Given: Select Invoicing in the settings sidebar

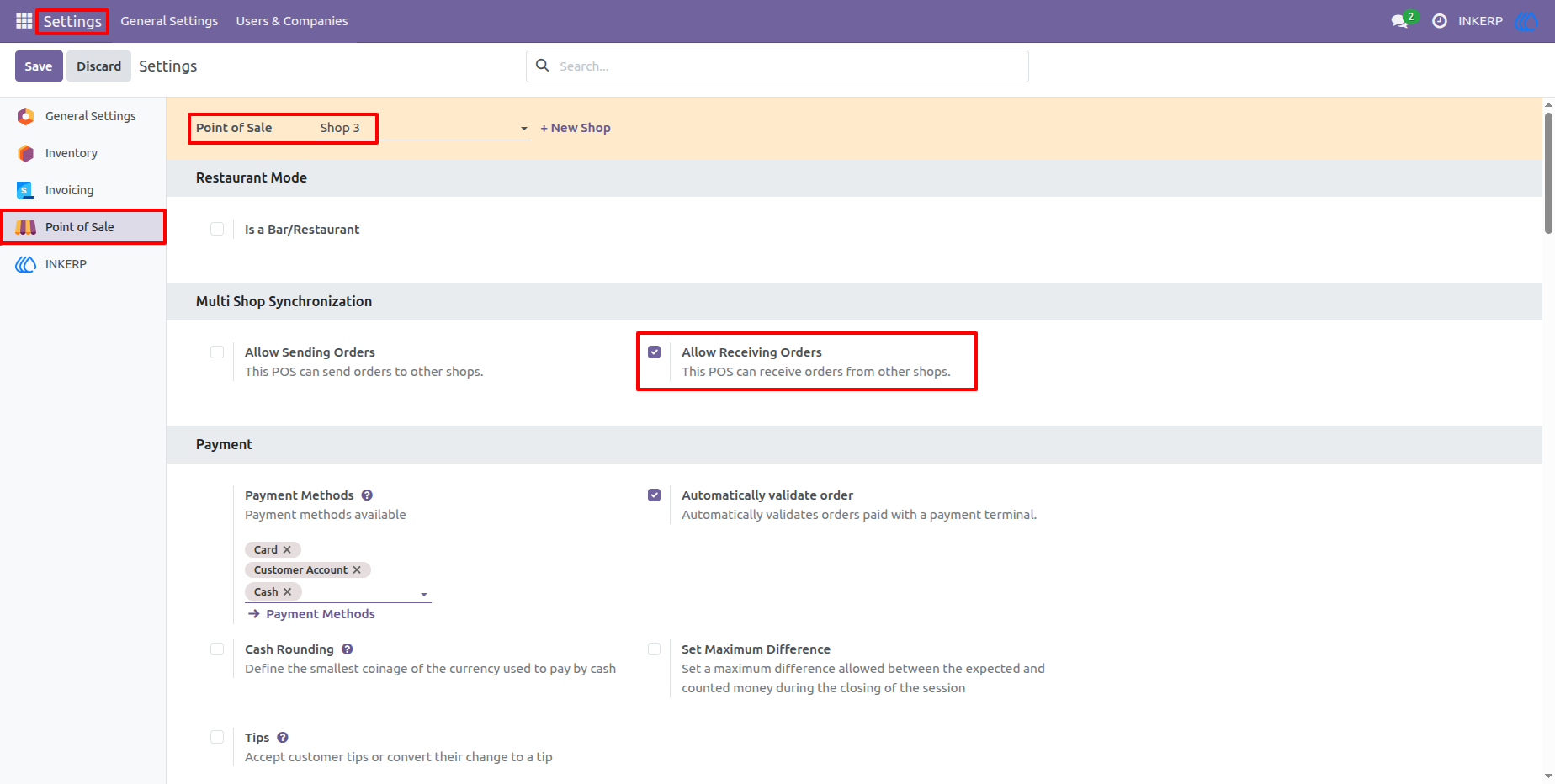Looking at the screenshot, I should pyautogui.click(x=82, y=190).
